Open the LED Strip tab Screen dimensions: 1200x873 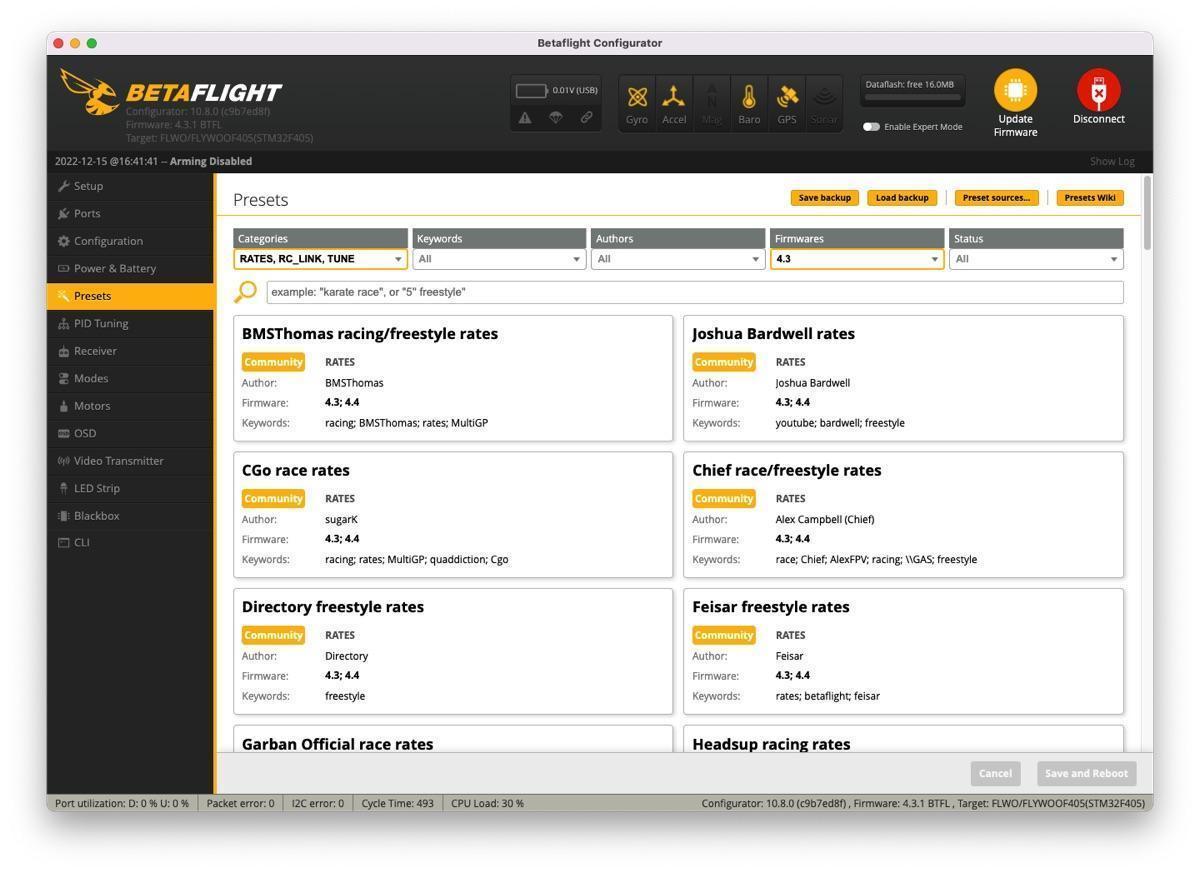point(130,488)
